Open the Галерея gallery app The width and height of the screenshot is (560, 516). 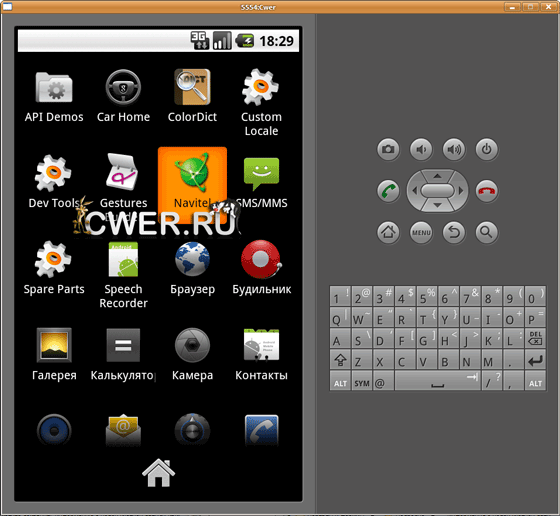(x=54, y=355)
